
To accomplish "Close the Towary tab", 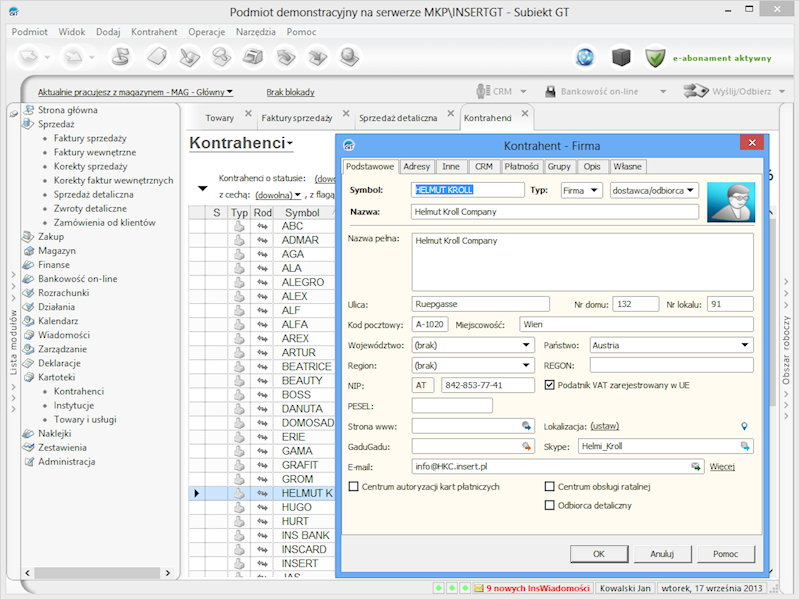I will [x=248, y=113].
